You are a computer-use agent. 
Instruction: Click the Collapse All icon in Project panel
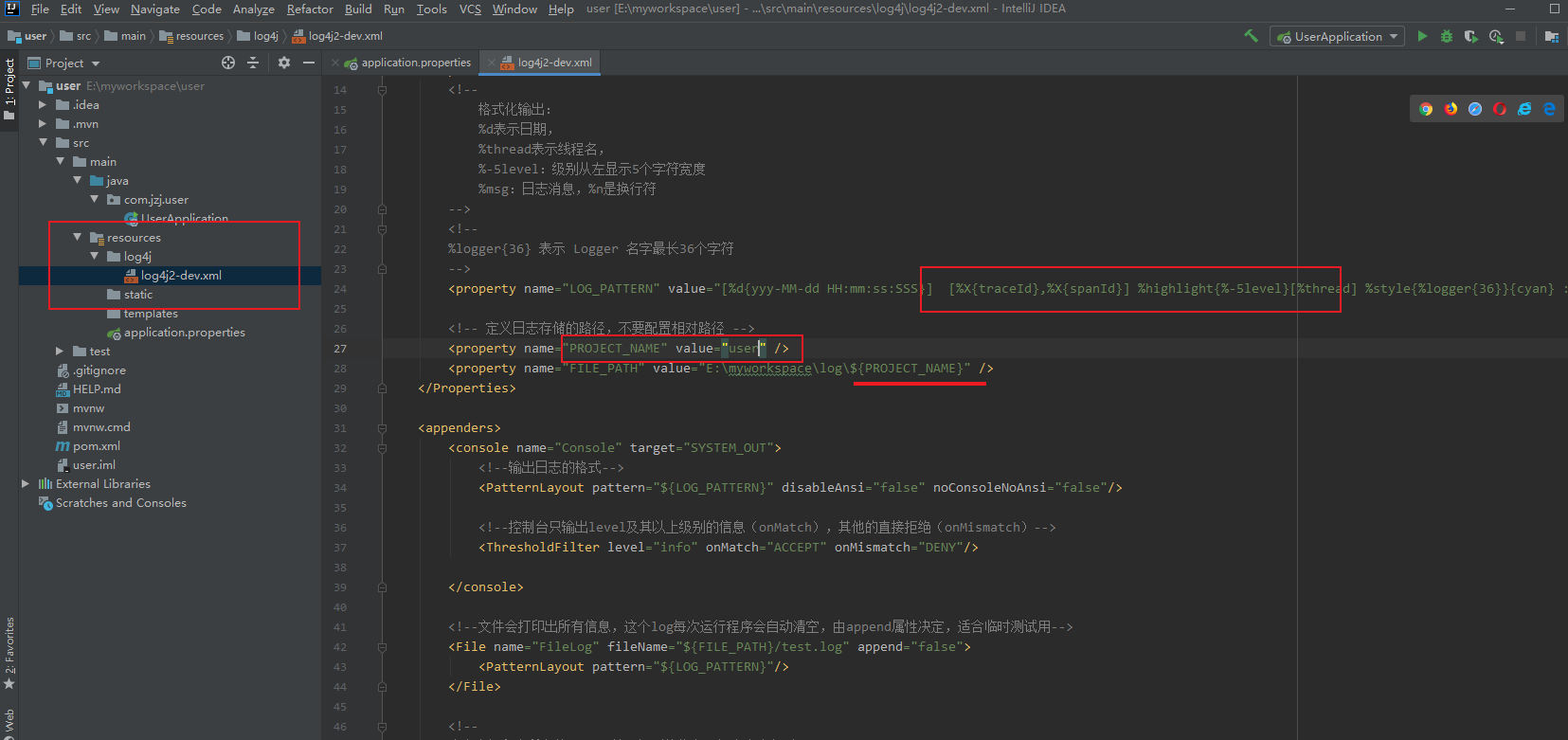pos(253,63)
